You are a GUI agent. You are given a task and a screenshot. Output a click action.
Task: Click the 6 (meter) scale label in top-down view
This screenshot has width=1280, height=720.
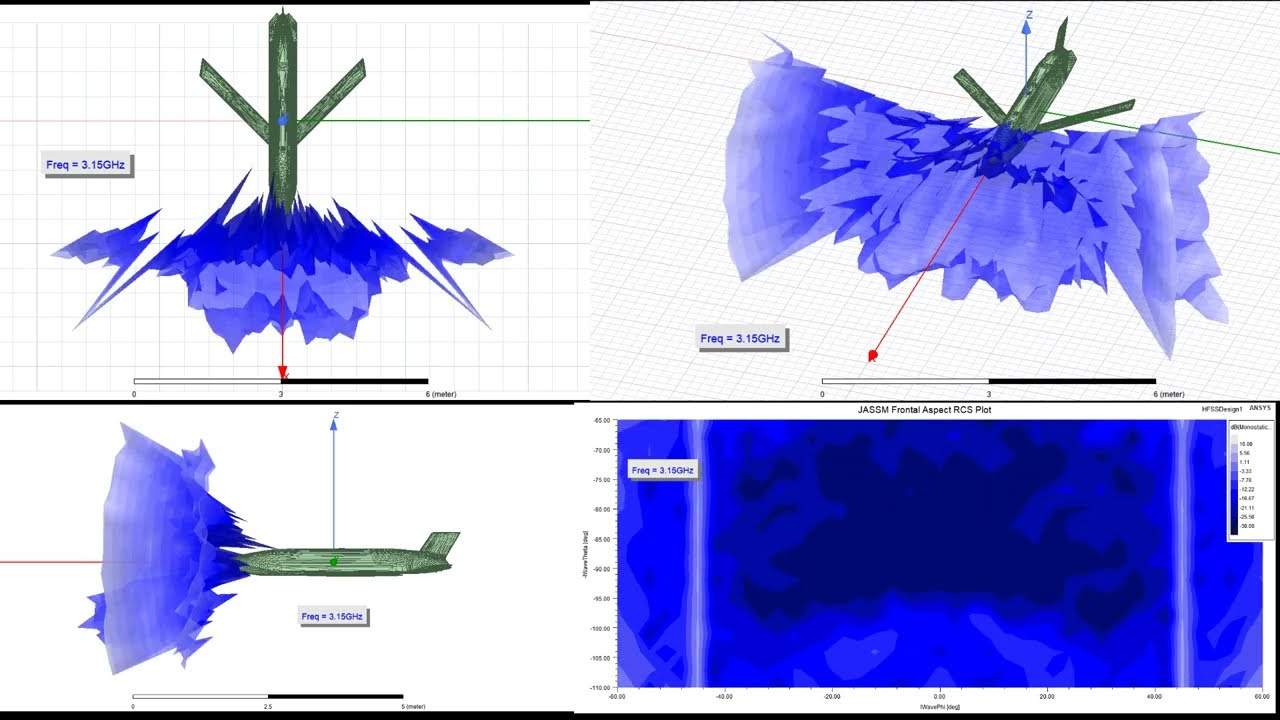[x=441, y=394]
